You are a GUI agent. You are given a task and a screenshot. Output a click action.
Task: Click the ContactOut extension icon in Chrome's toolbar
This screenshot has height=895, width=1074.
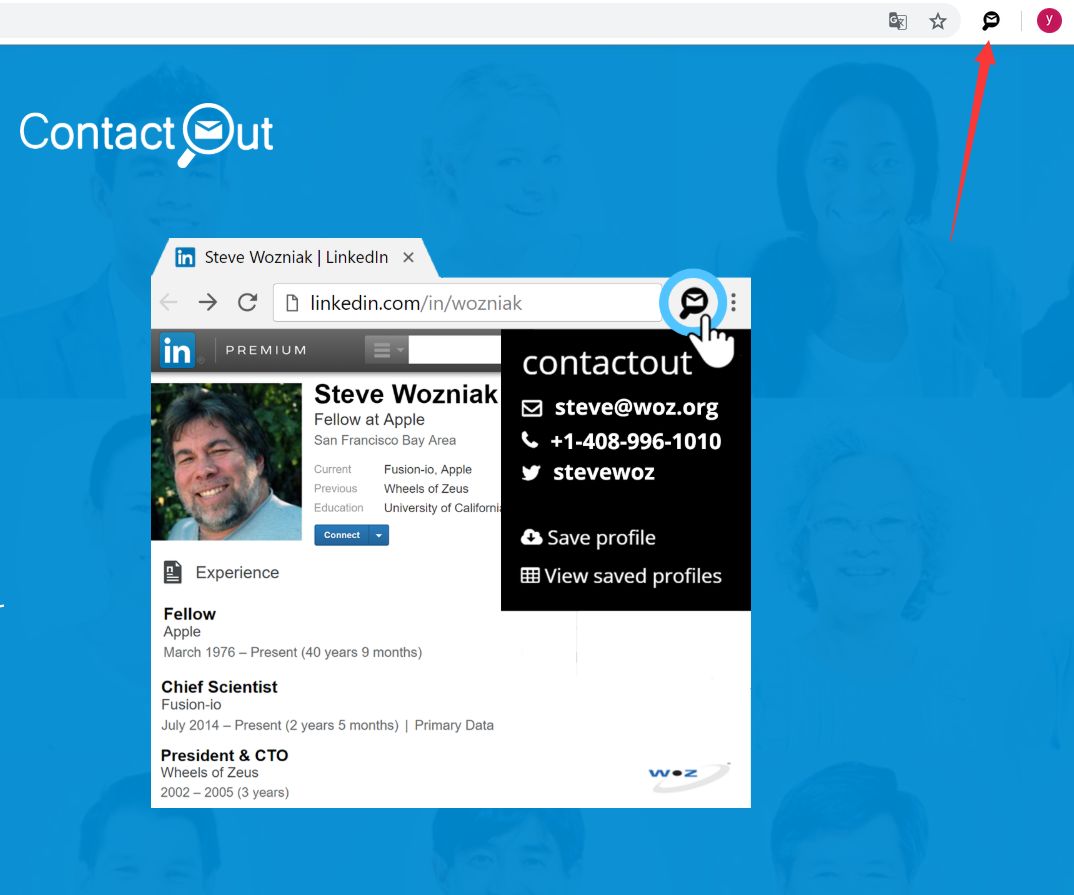pyautogui.click(x=990, y=20)
